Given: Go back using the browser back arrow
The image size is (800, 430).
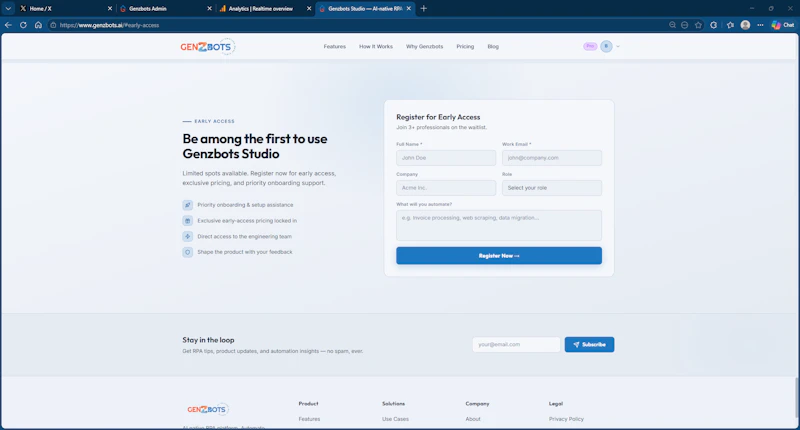Looking at the screenshot, I should (8, 25).
